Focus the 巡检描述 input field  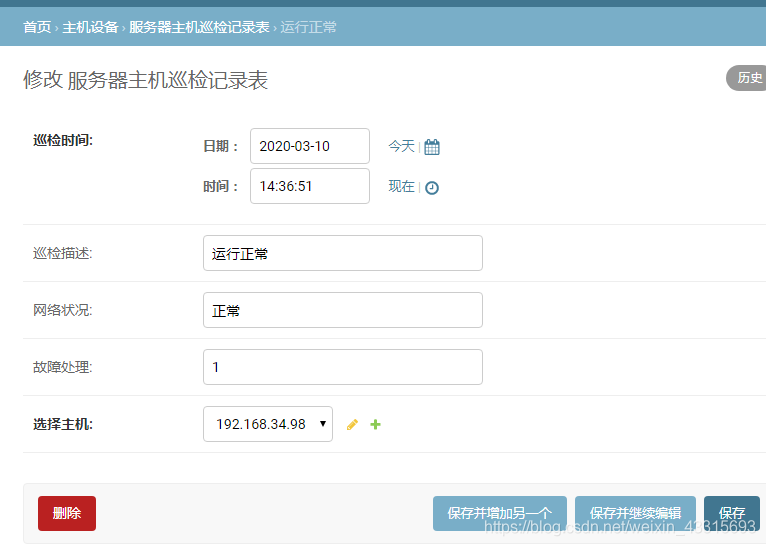click(343, 253)
